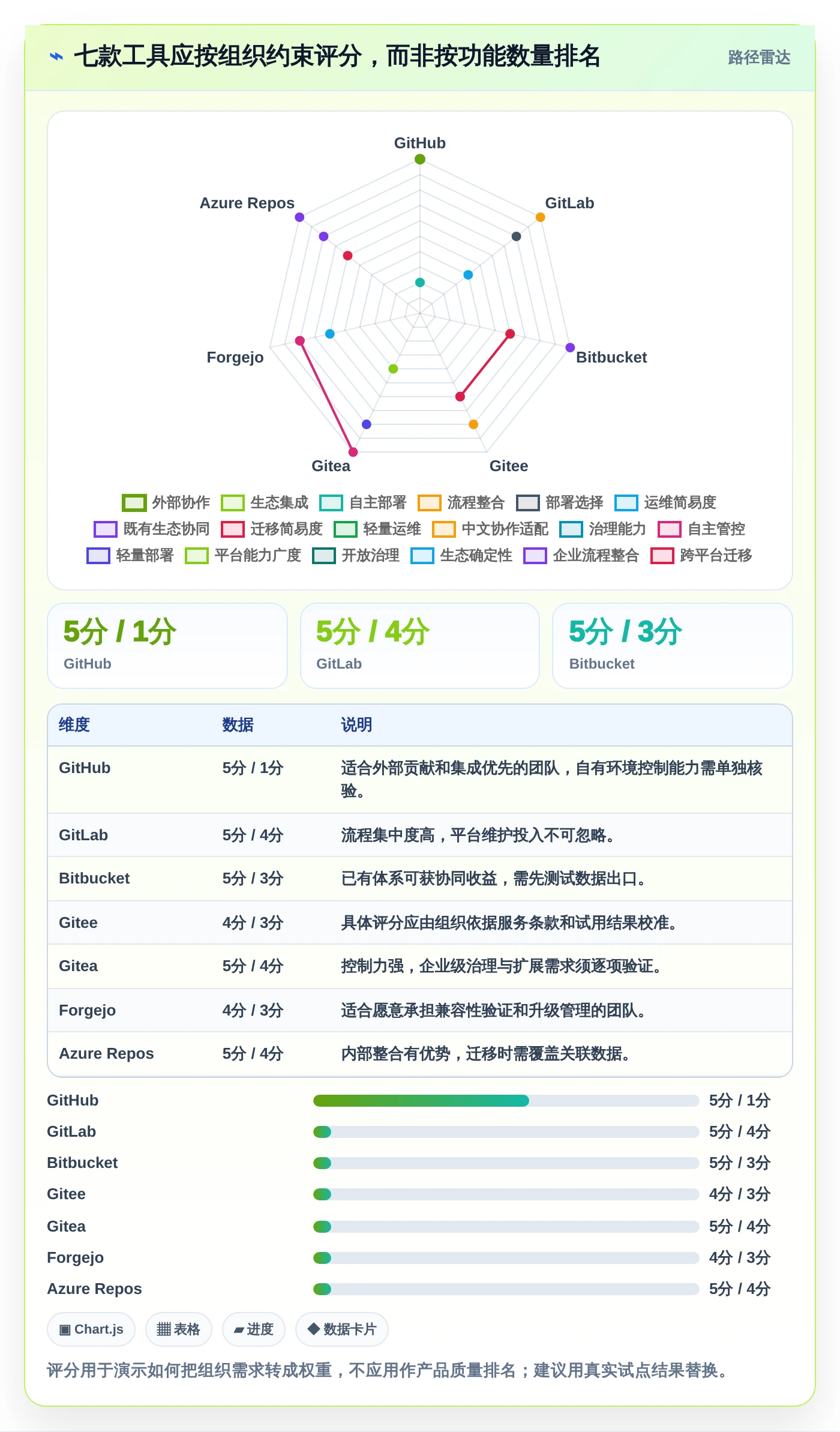Click the 维度 column header

(x=74, y=725)
